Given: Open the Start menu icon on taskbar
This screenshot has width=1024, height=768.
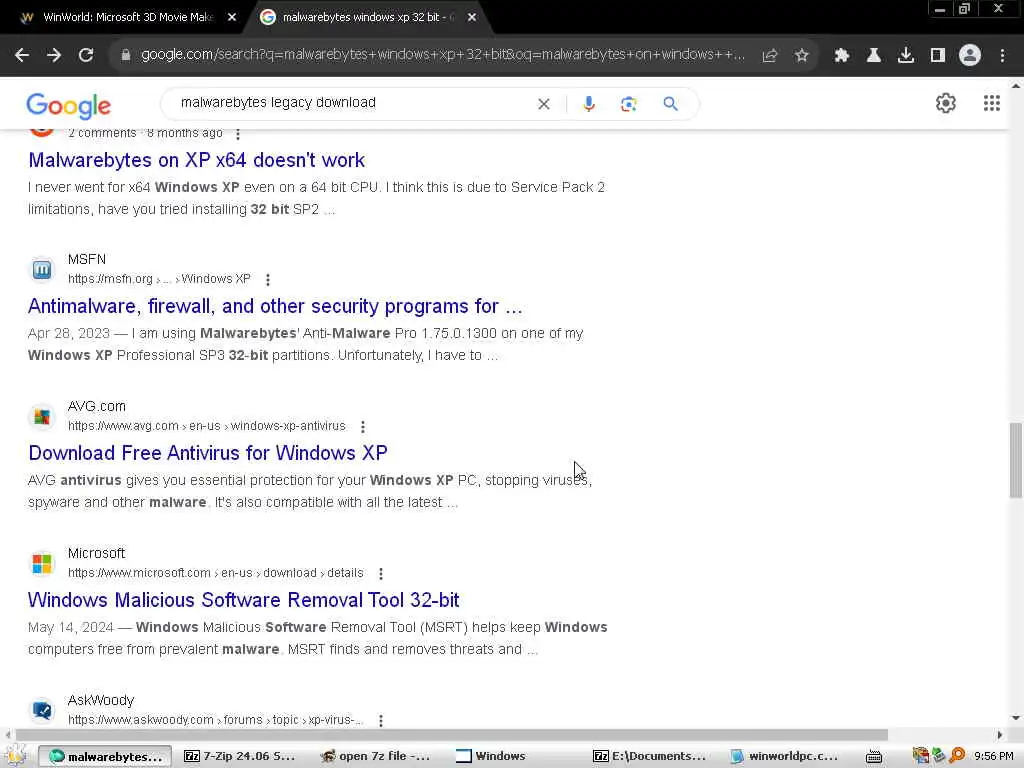Looking at the screenshot, I should click(x=16, y=756).
